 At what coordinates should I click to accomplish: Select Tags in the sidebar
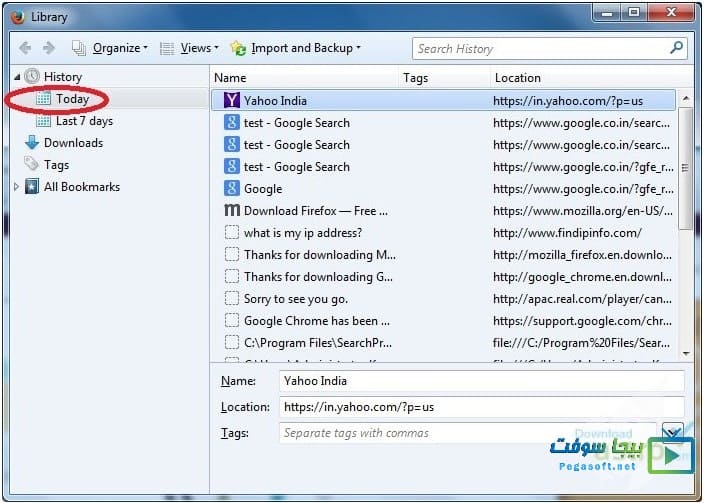tap(57, 165)
